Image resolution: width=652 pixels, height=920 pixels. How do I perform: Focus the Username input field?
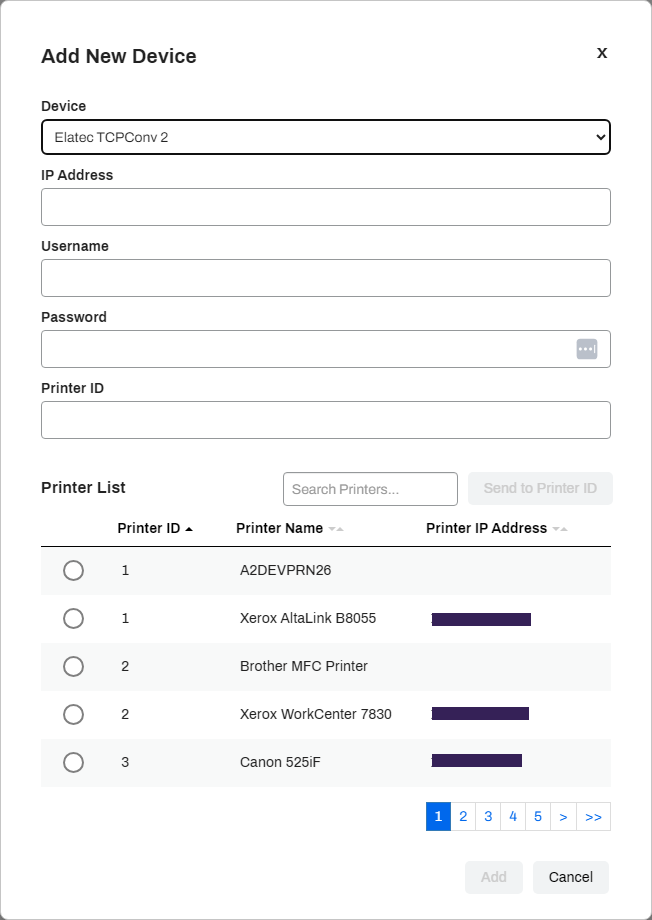pyautogui.click(x=326, y=278)
